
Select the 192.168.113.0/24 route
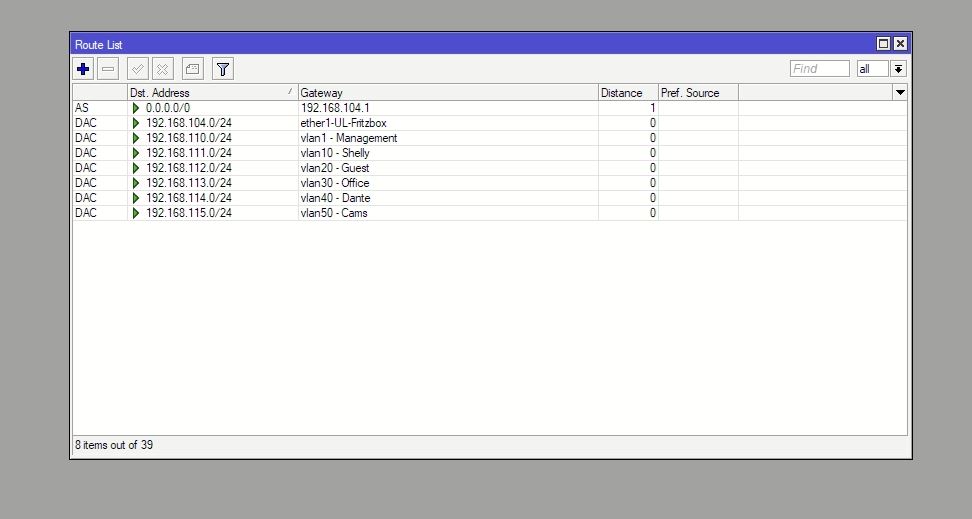pyautogui.click(x=490, y=183)
